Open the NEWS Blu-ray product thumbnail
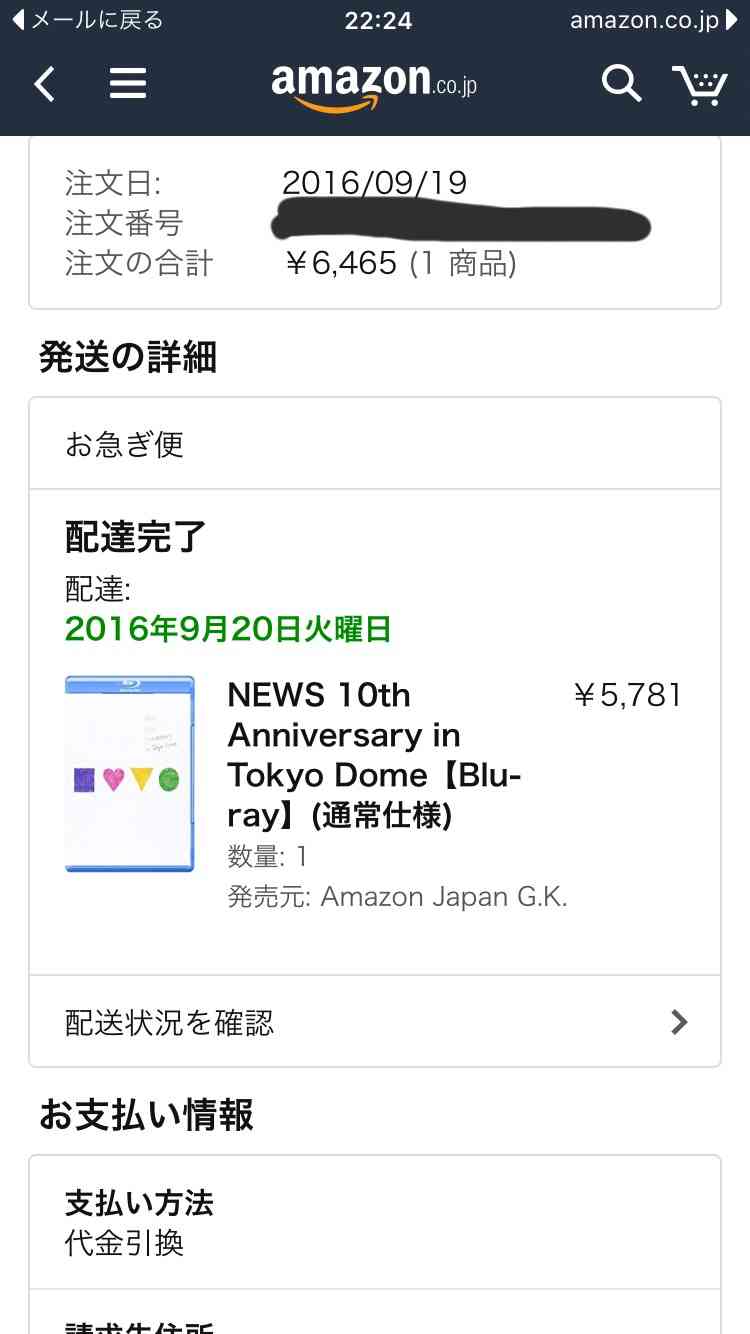The image size is (750, 1334). [129, 773]
